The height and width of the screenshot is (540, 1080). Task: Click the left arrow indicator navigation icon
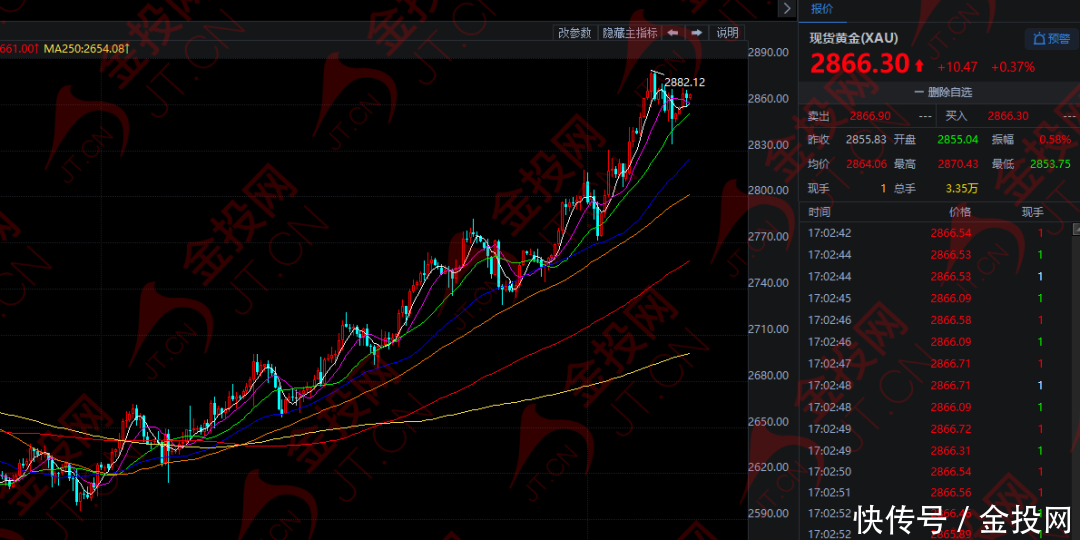(x=673, y=33)
